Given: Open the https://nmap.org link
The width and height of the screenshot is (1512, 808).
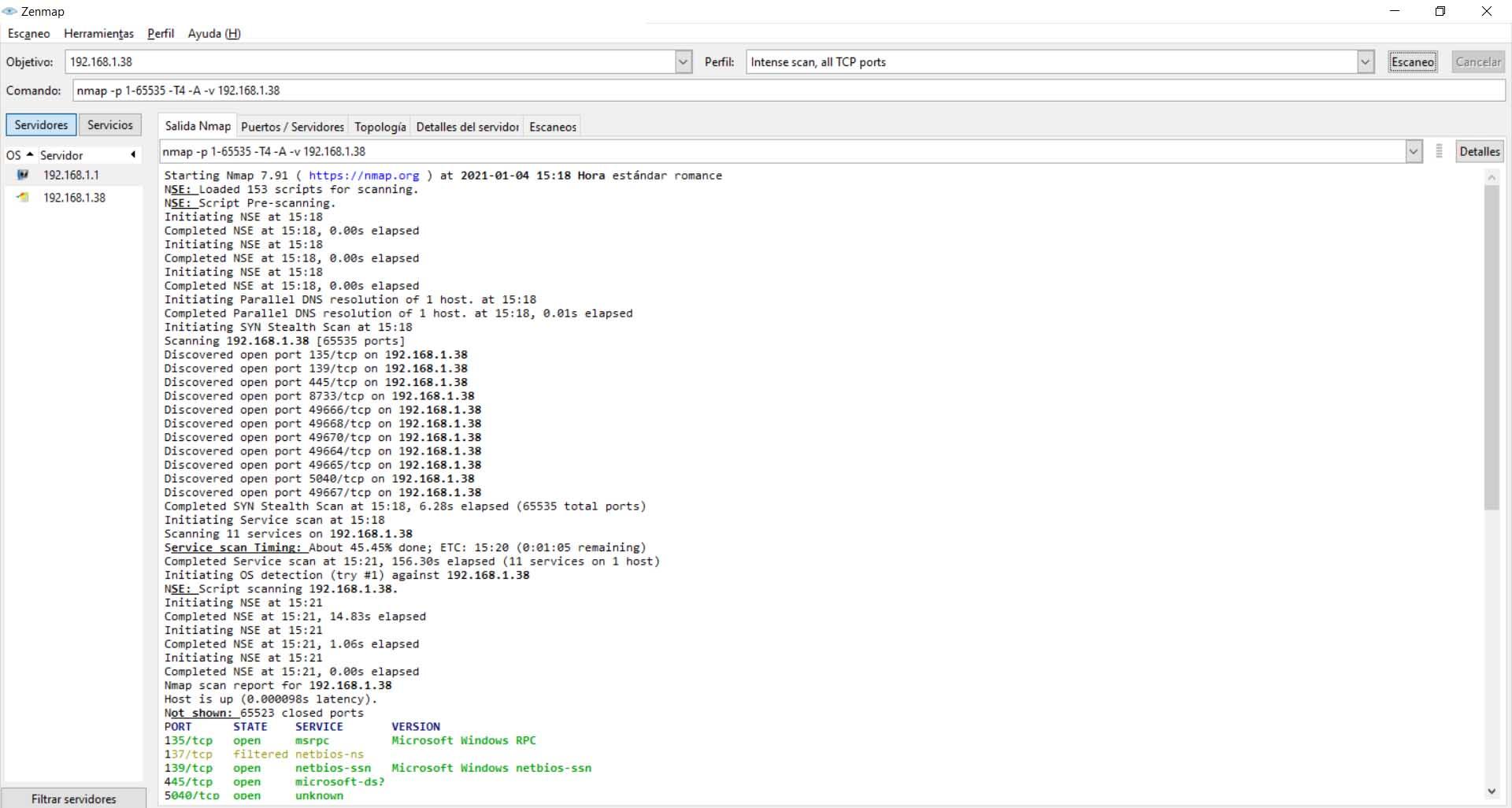Looking at the screenshot, I should pos(364,176).
